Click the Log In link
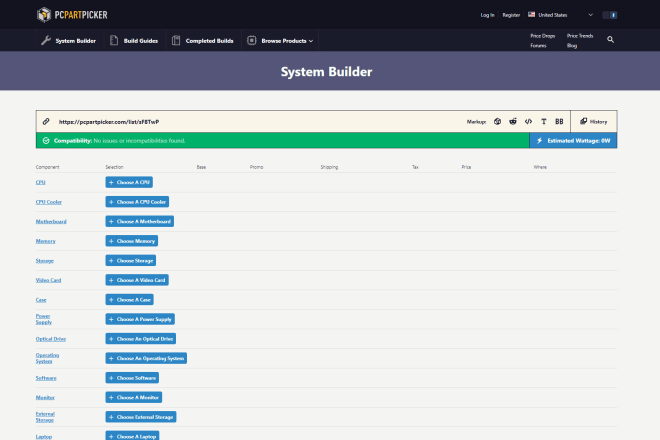 point(487,15)
